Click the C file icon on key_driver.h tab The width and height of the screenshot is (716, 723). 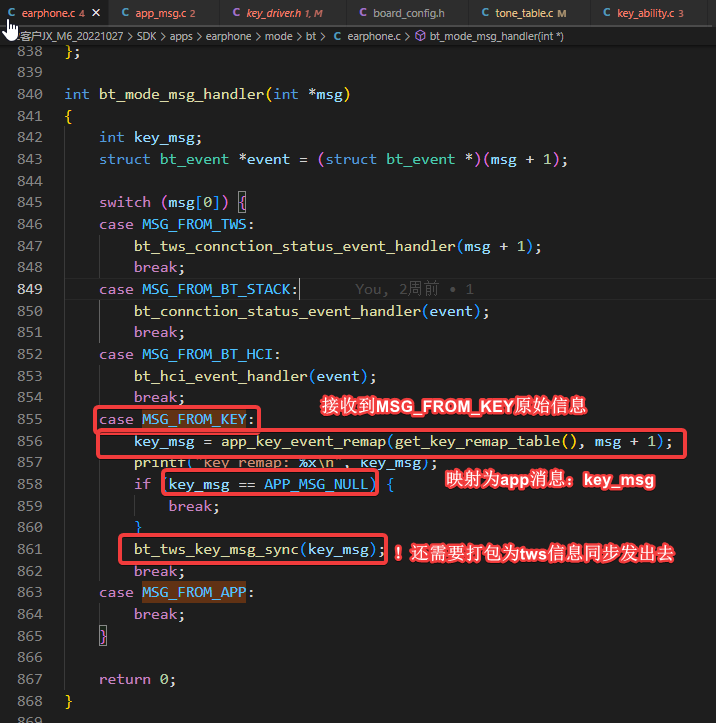point(236,13)
